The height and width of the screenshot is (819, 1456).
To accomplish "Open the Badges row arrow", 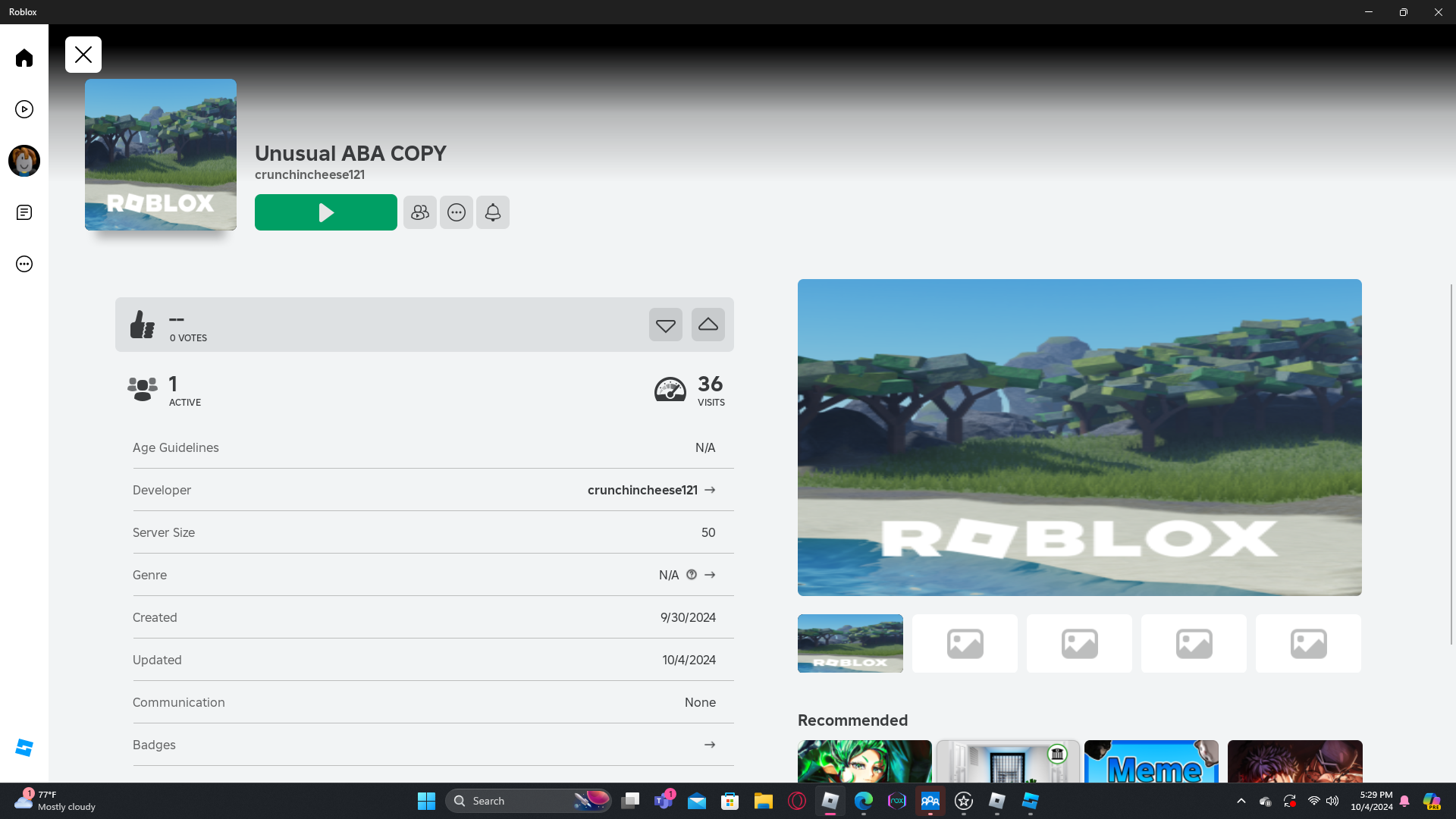I will point(710,745).
